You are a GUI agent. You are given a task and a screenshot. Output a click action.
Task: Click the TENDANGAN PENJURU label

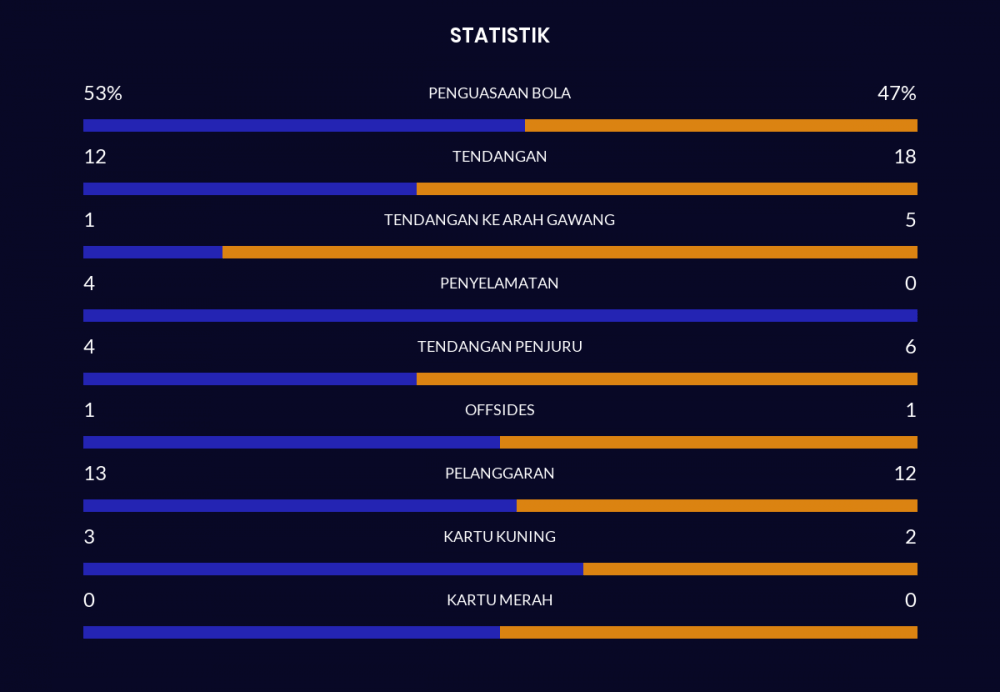point(499,347)
